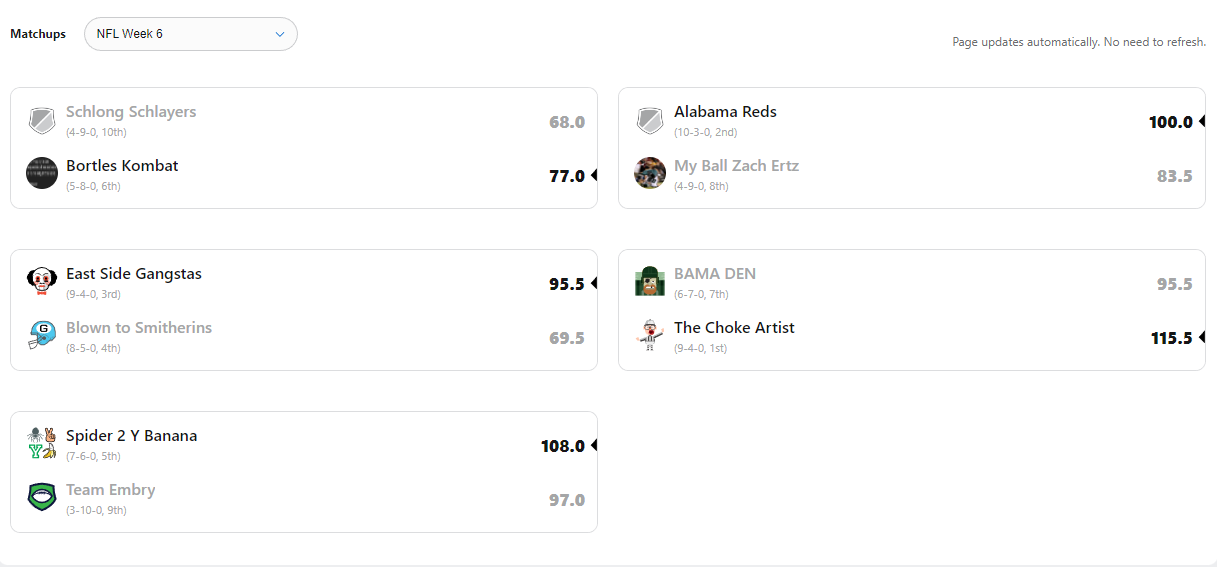The image size is (1217, 567).
Task: Click the Schlong Schlayers shield icon
Action: pyautogui.click(x=42, y=121)
